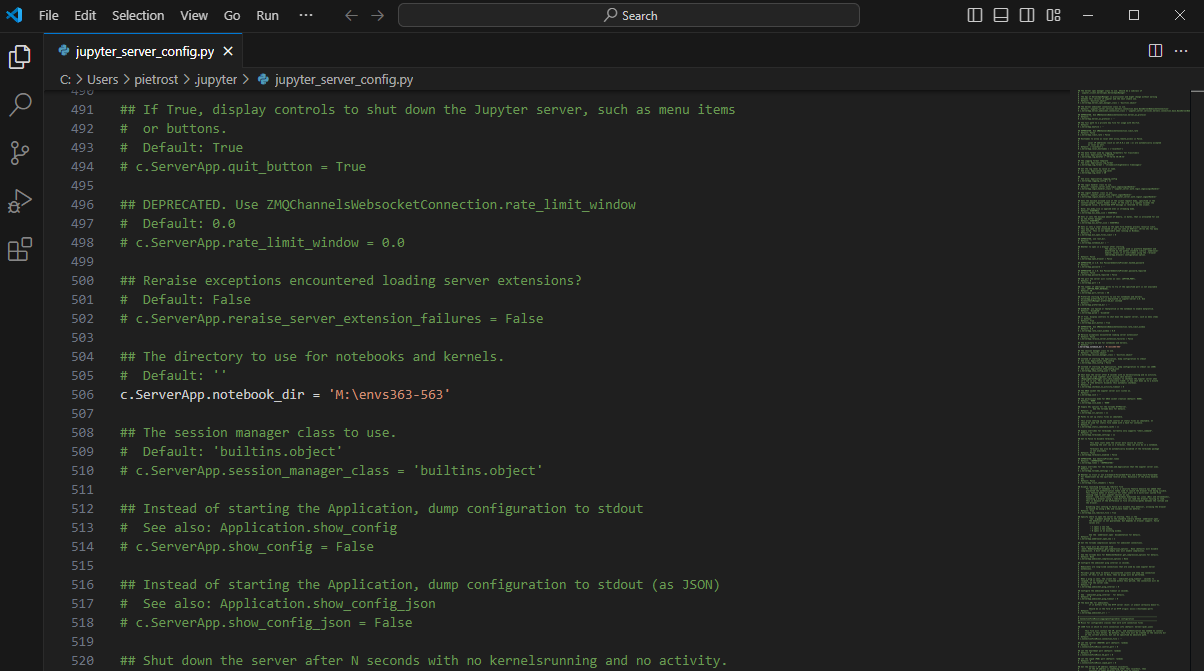Viewport: 1204px width, 671px height.
Task: Close the jupyter_server_config.py tab
Action: tap(228, 51)
